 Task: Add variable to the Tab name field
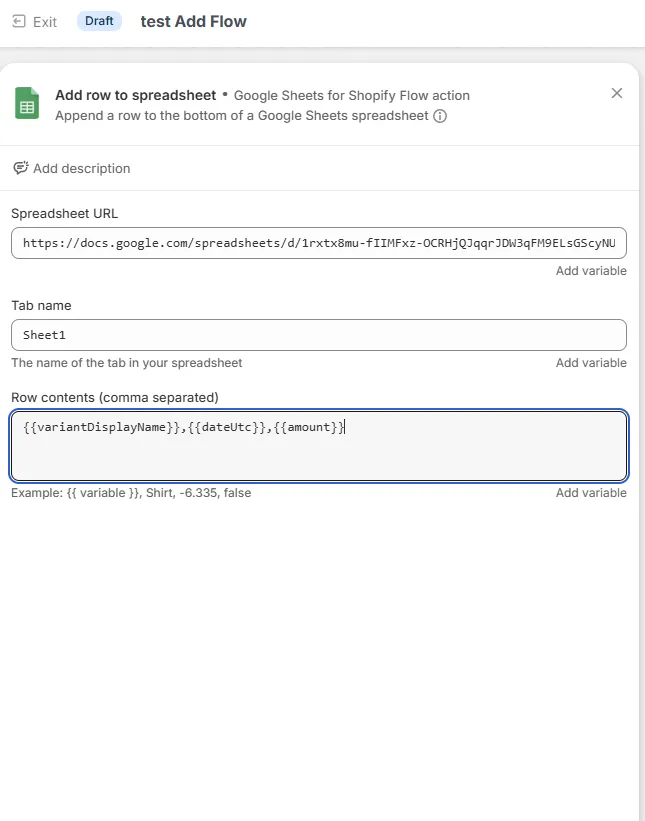coord(591,363)
